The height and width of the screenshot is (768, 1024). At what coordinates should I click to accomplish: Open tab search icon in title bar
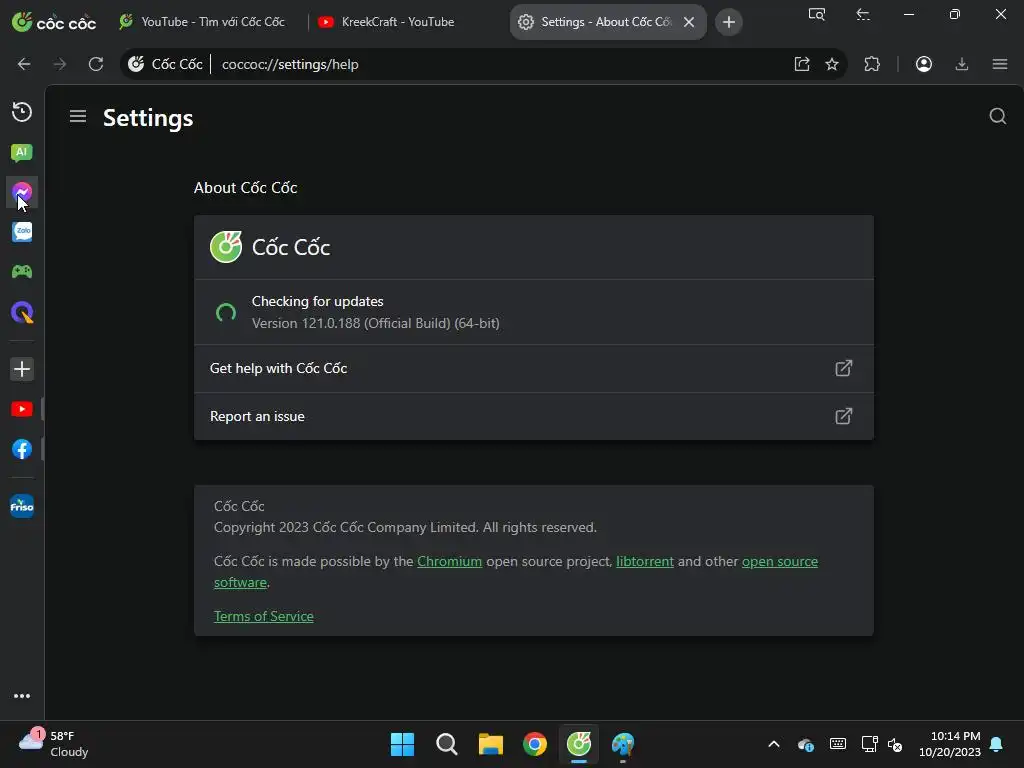(817, 14)
